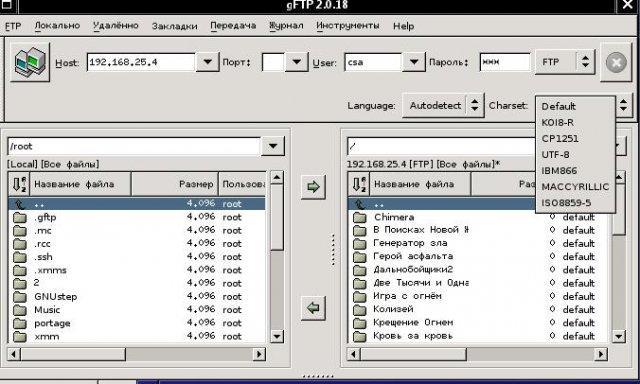The width and height of the screenshot is (640, 384).
Task: Choose MACCYRILLIC charset option
Action: 575,187
